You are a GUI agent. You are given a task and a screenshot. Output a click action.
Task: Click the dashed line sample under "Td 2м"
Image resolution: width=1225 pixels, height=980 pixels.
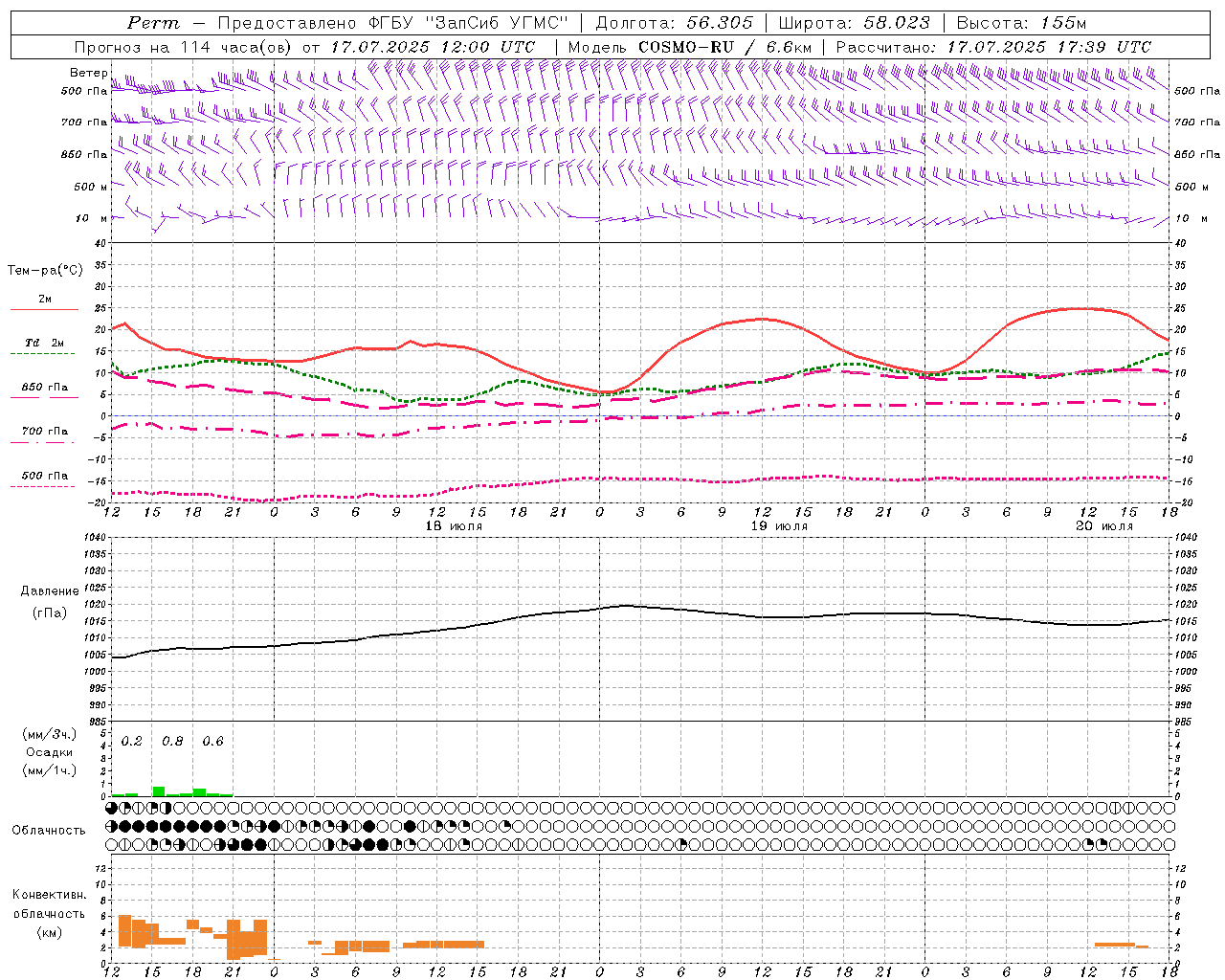(x=42, y=354)
